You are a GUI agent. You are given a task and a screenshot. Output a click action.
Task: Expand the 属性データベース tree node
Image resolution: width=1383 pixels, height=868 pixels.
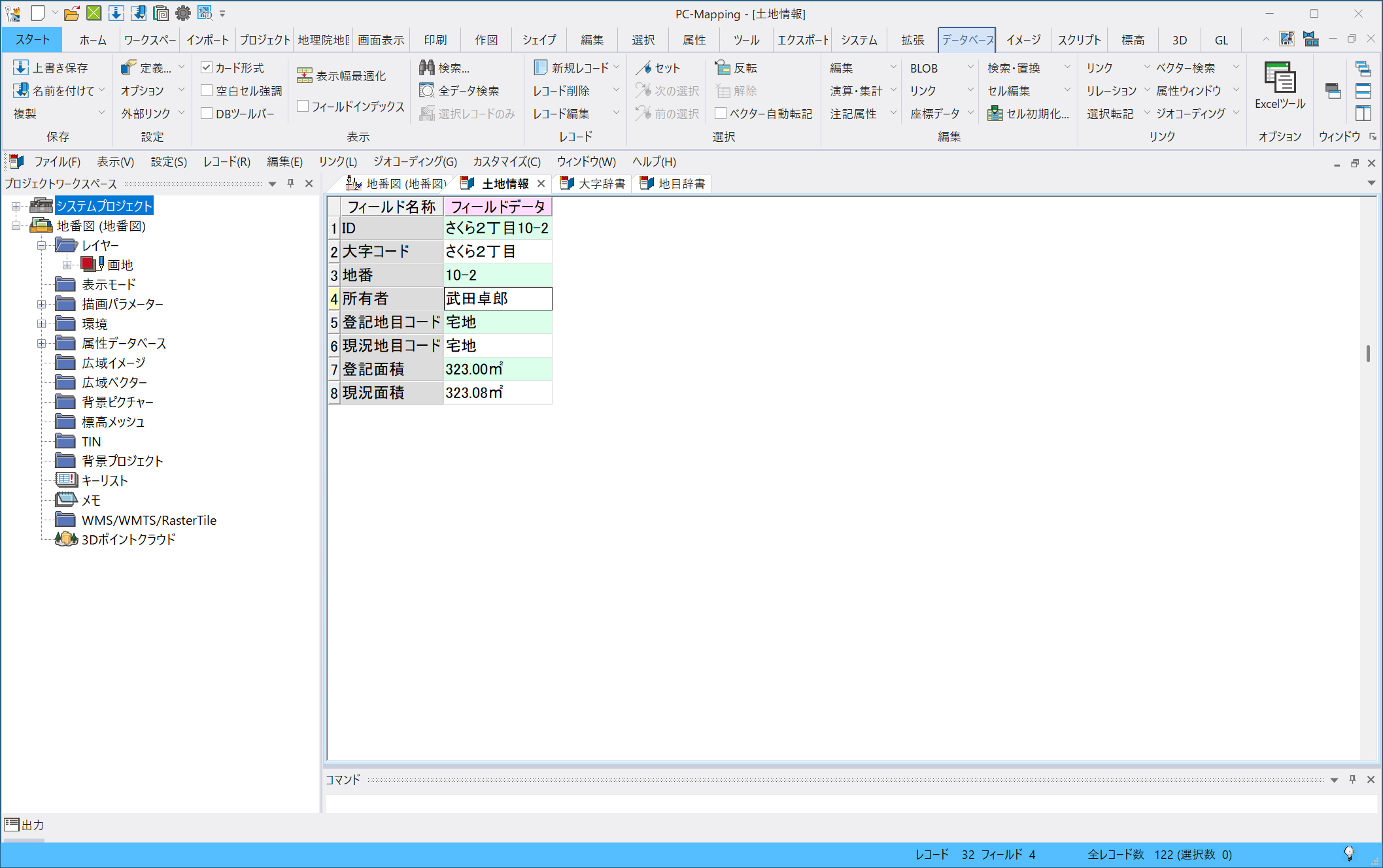tap(41, 343)
